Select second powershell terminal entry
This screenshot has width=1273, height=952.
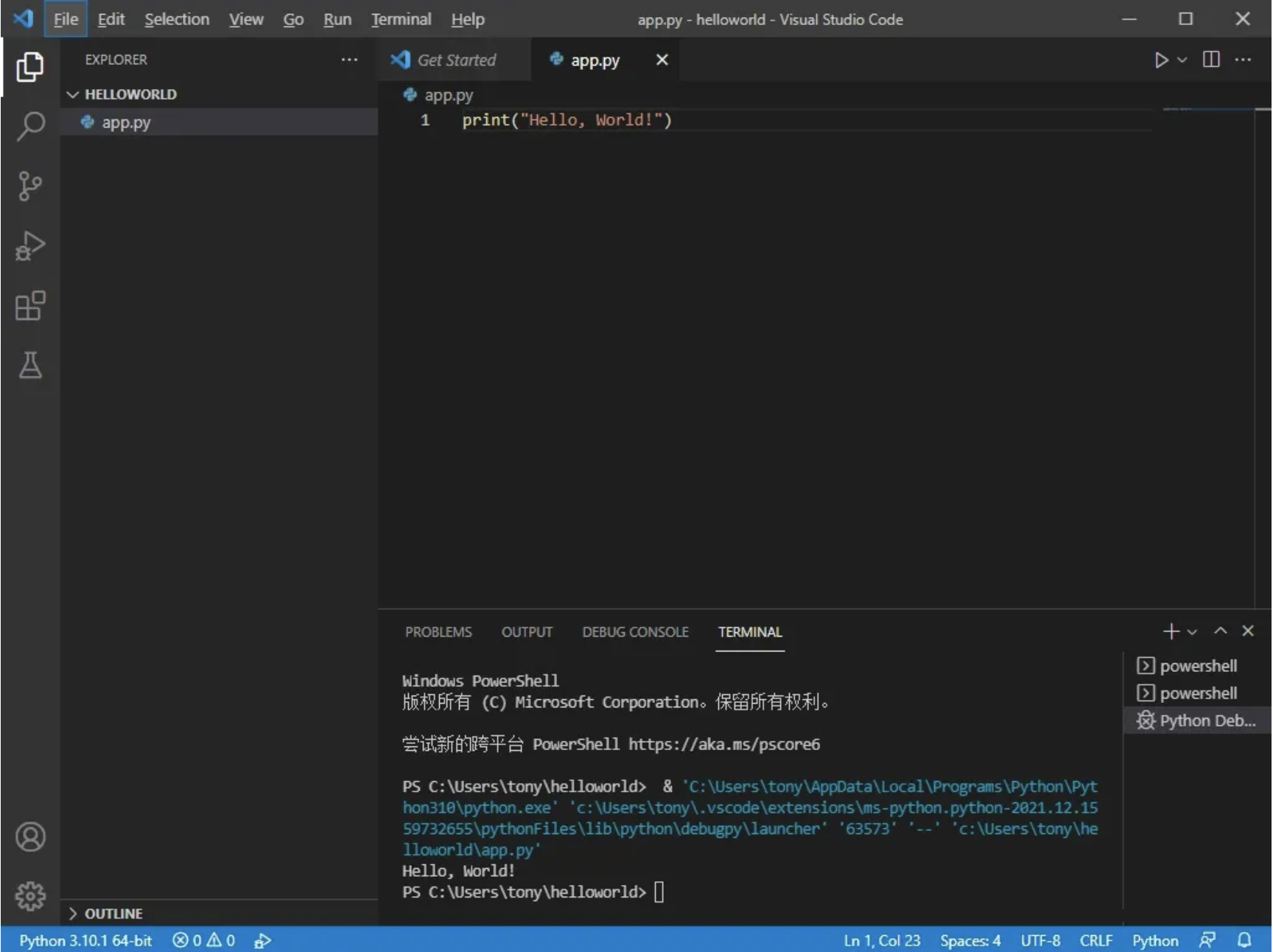(1197, 693)
